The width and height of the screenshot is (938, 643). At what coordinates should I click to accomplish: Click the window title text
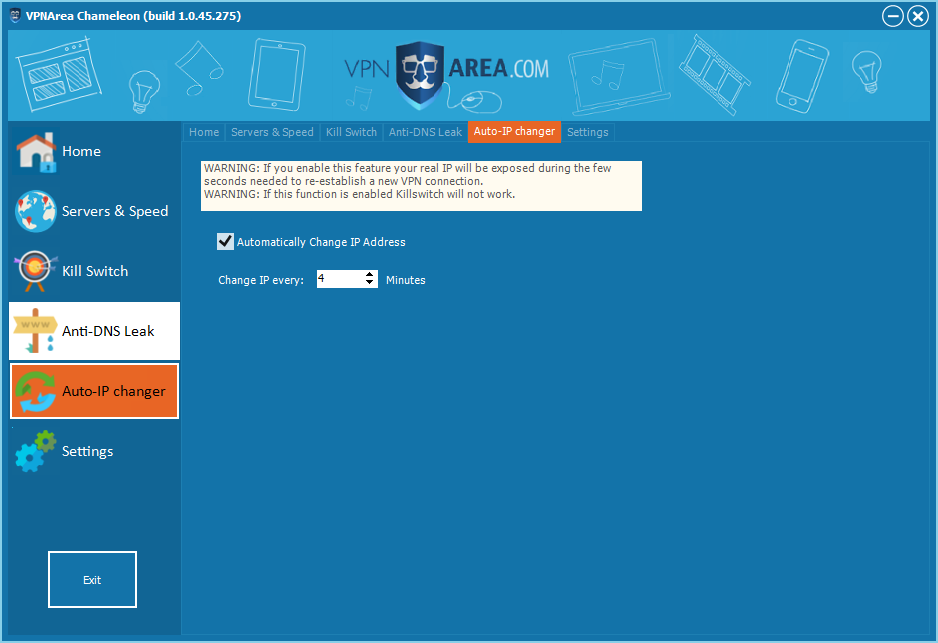click(133, 16)
